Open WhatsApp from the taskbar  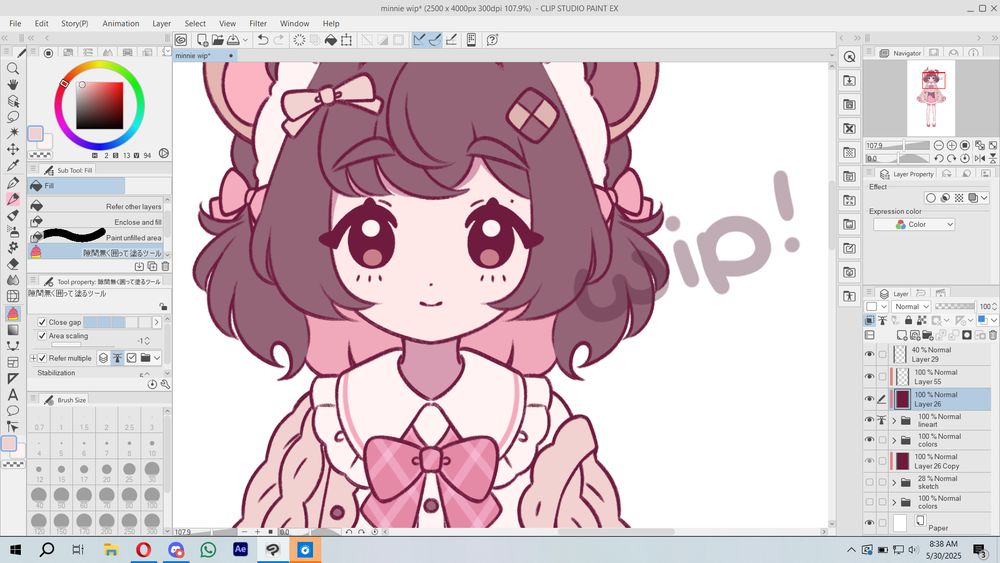208,549
